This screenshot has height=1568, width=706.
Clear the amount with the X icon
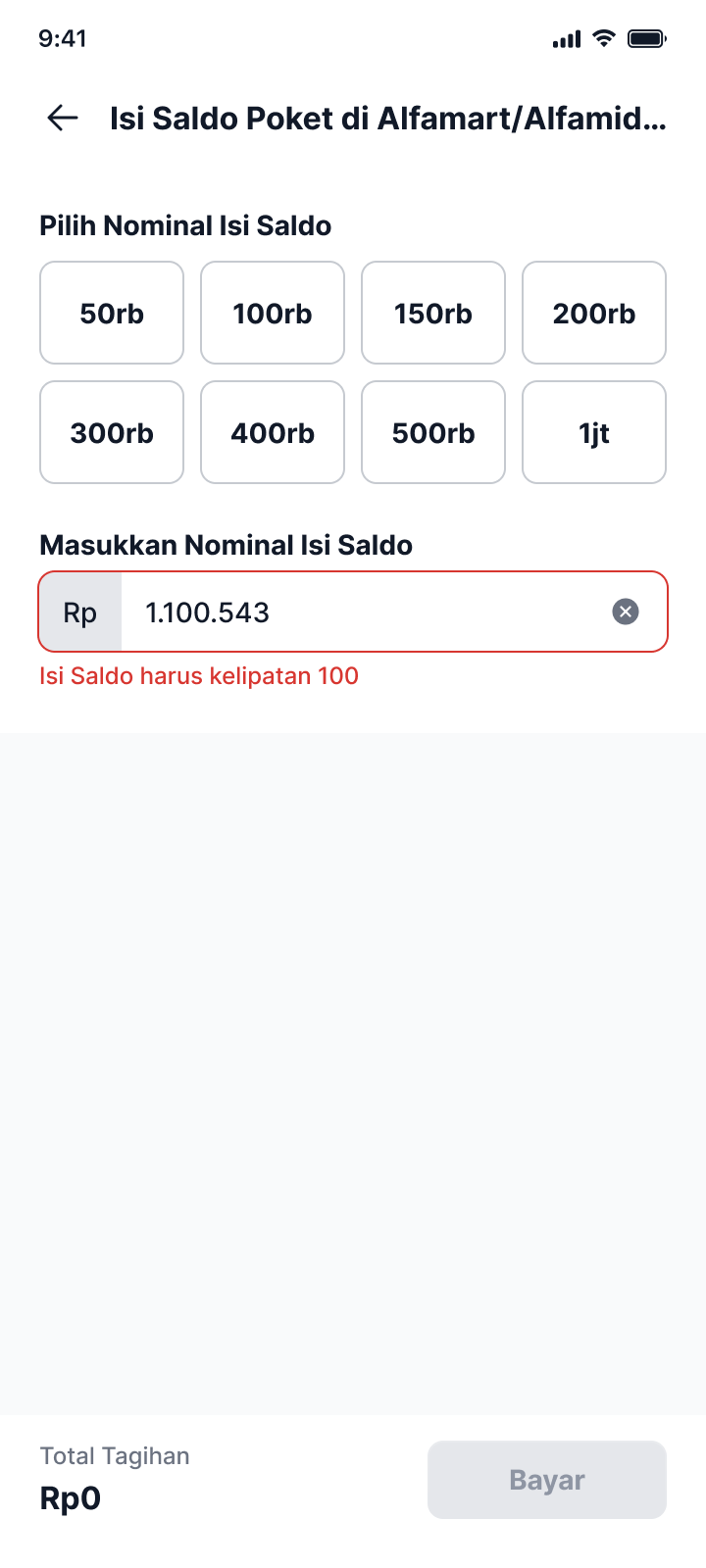point(626,612)
